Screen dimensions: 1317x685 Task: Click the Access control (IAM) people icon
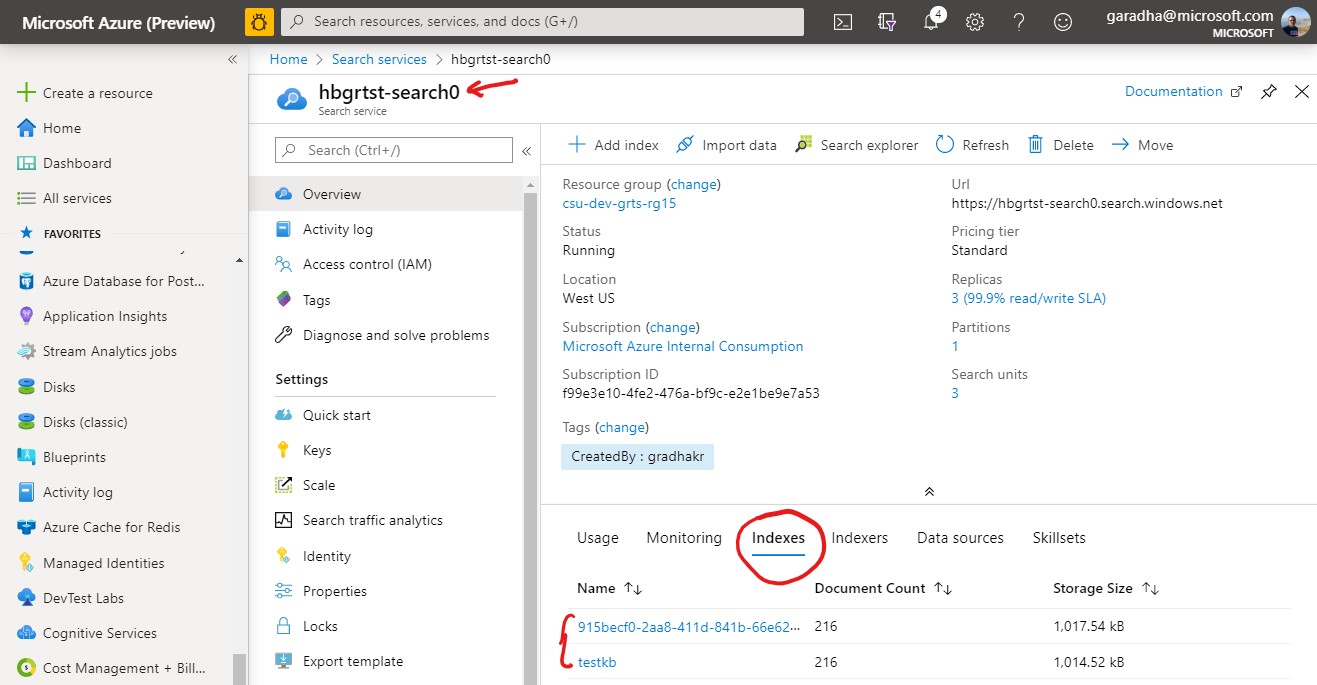click(284, 264)
